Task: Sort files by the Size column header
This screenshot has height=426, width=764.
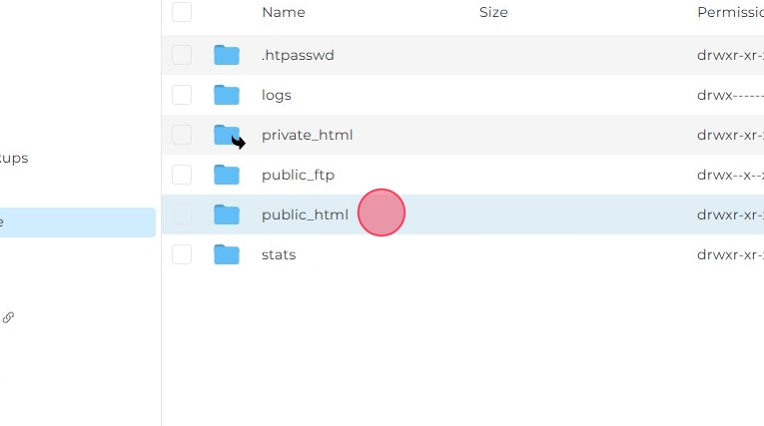Action: tap(493, 12)
